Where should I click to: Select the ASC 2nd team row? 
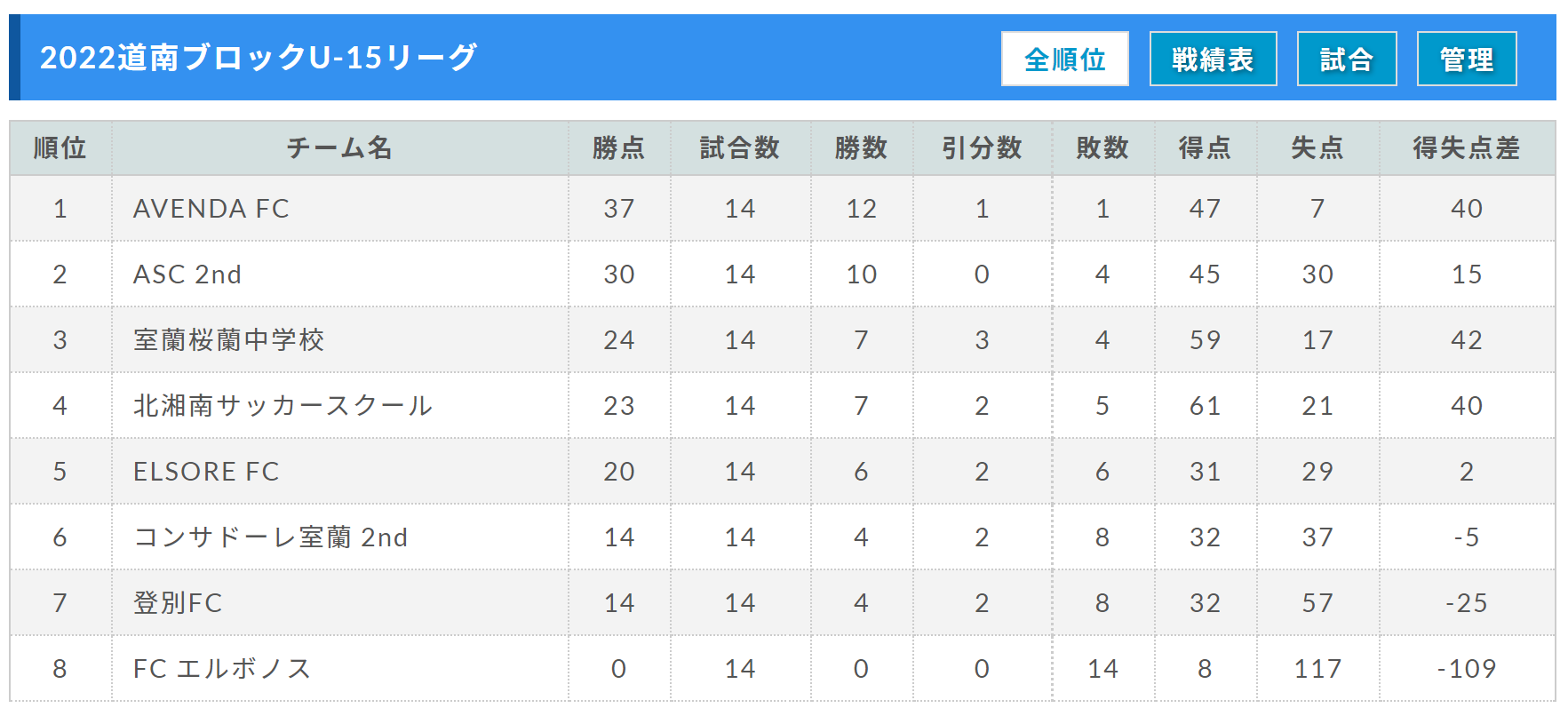click(x=782, y=274)
